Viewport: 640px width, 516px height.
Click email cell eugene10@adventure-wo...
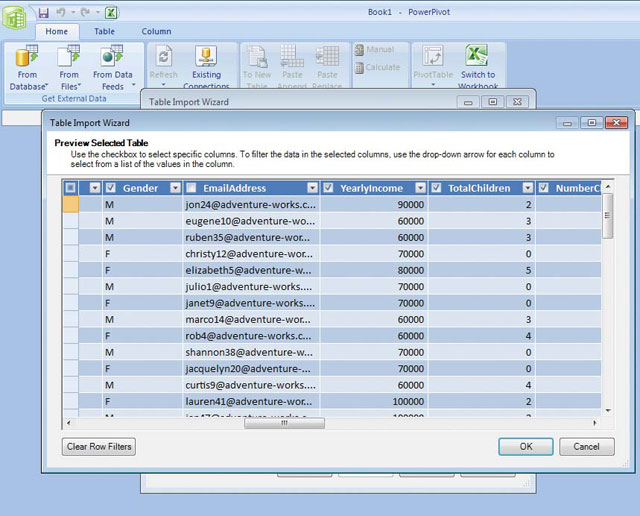point(251,221)
